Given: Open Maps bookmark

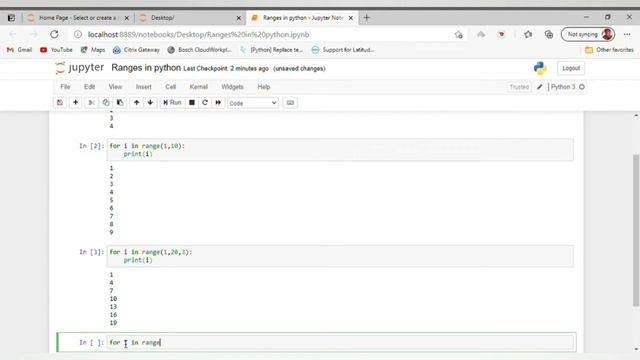Looking at the screenshot, I should (x=93, y=50).
